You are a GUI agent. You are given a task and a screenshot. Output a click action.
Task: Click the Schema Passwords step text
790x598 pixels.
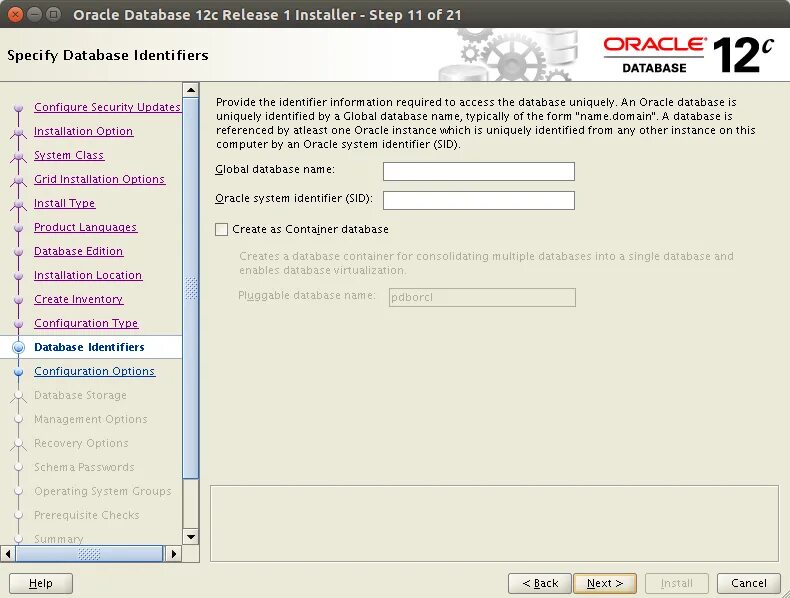[84, 467]
